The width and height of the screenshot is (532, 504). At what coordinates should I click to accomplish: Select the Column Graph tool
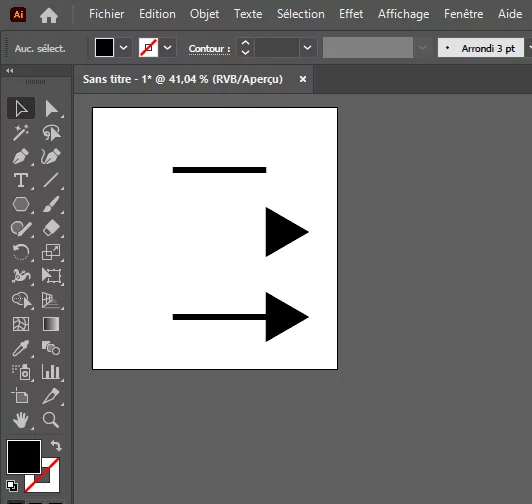click(x=51, y=372)
